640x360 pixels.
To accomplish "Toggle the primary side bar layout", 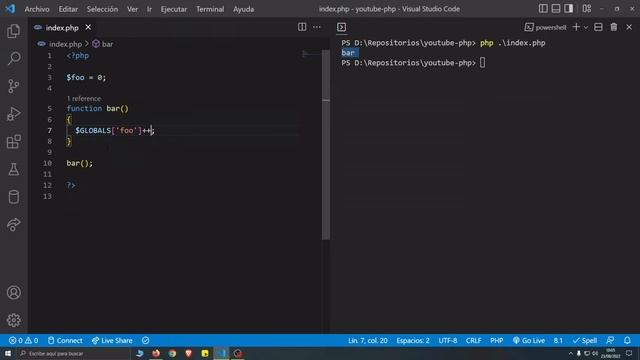I will (543, 9).
